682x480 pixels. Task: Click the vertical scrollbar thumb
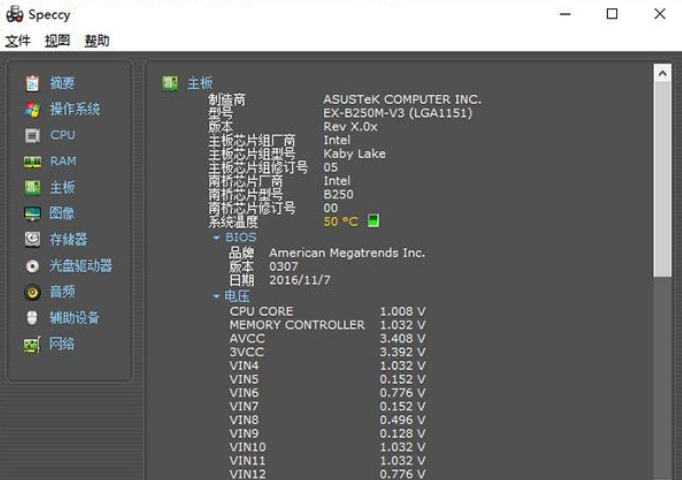click(x=662, y=179)
